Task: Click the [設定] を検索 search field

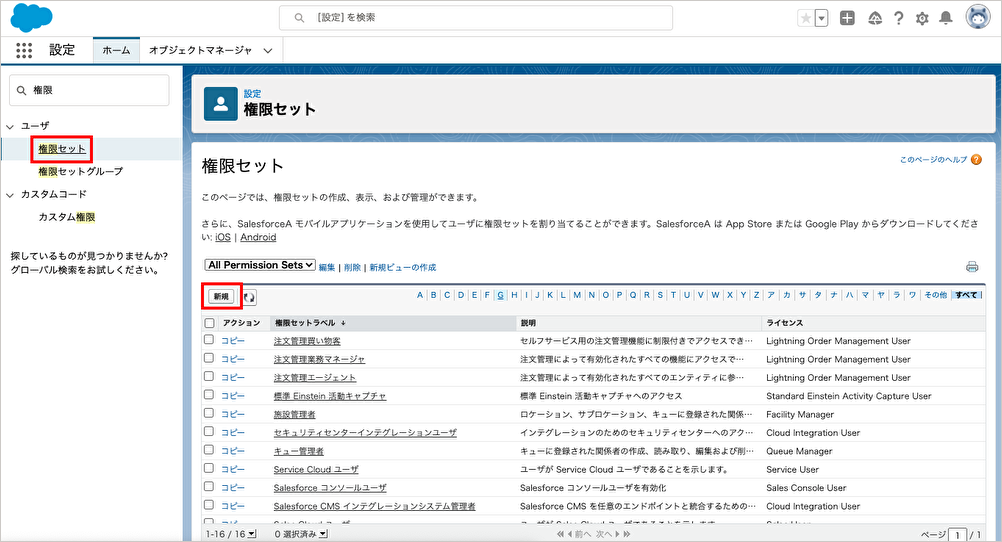Action: (475, 18)
